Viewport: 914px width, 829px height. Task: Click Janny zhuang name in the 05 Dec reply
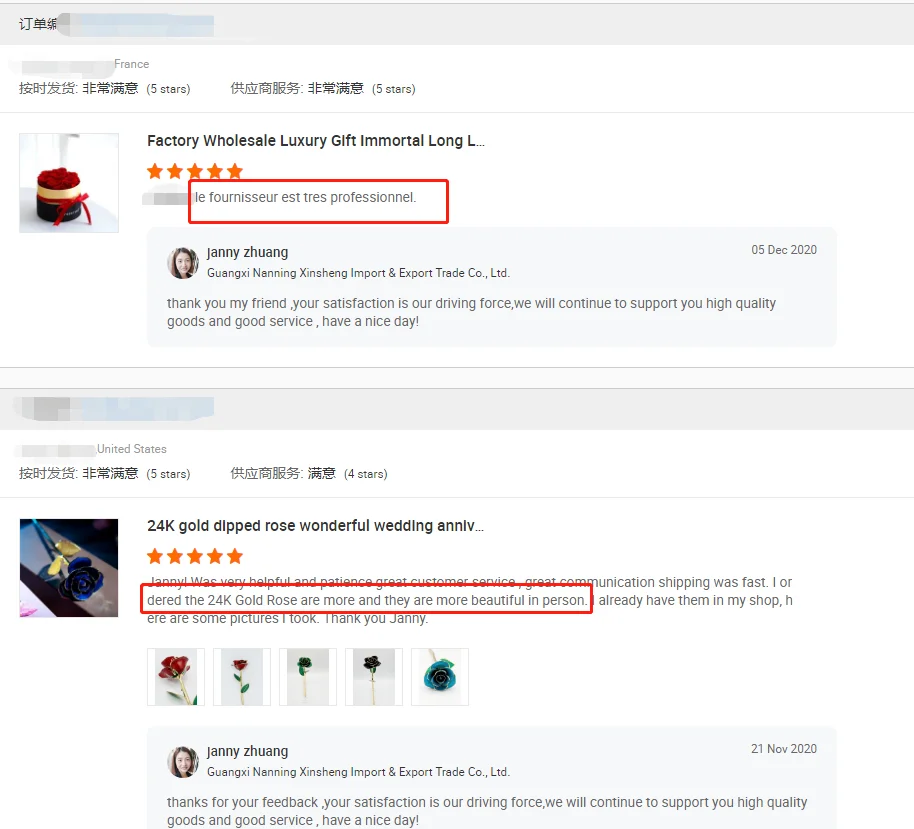(x=247, y=252)
